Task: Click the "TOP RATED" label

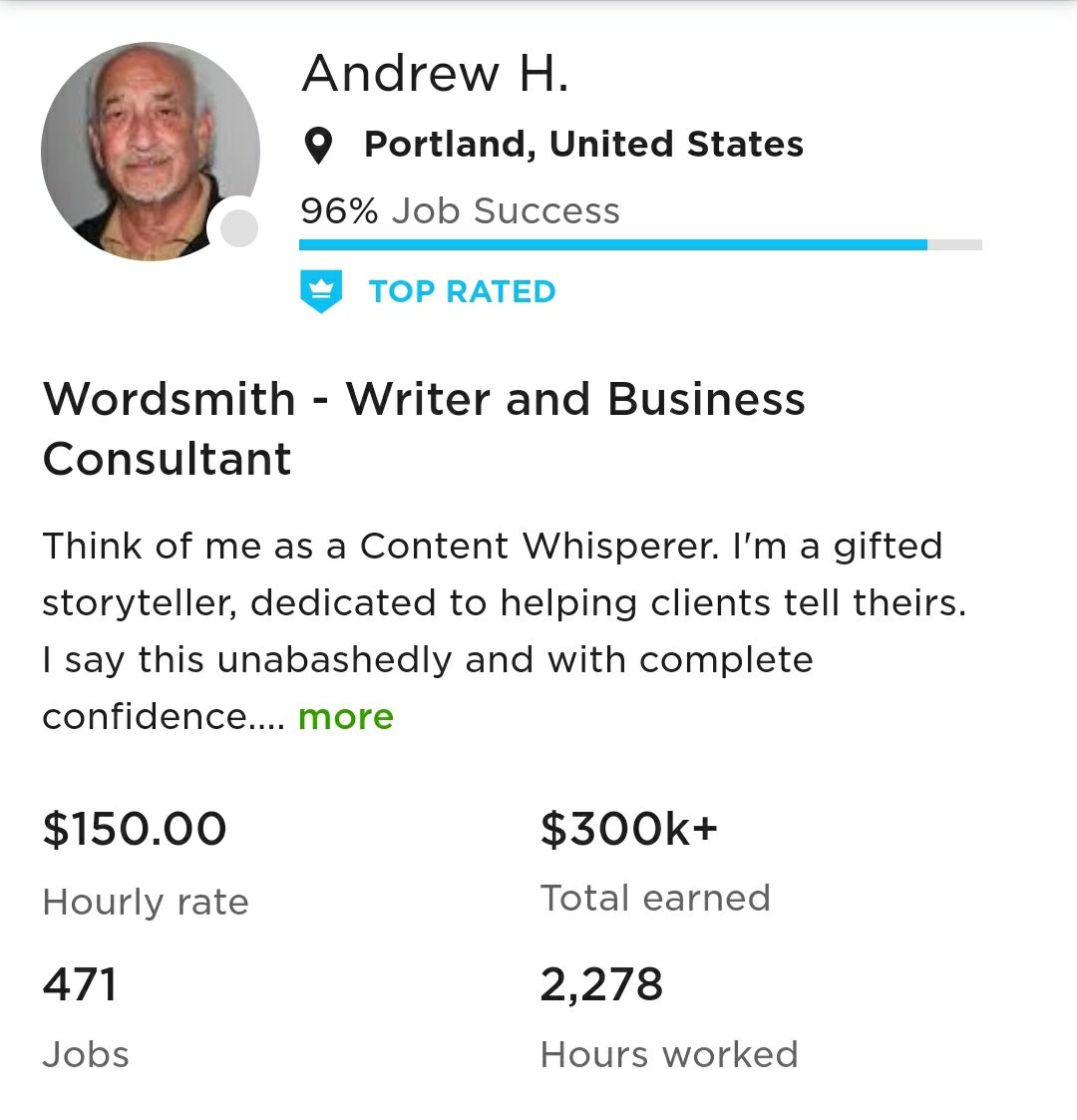Action: 462,291
